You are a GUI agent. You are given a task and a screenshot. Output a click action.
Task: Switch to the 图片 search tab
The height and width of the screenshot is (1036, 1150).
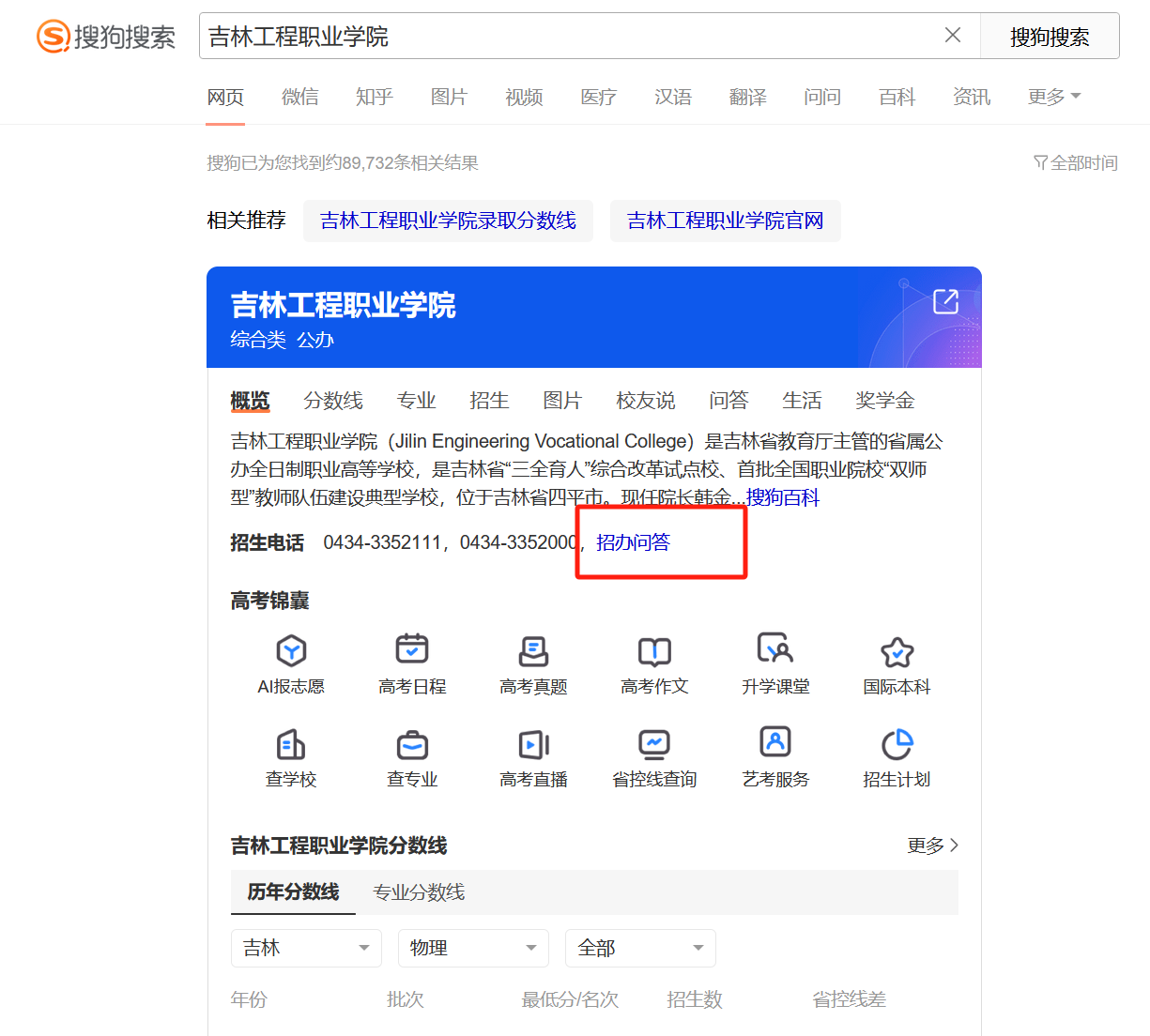click(x=449, y=97)
